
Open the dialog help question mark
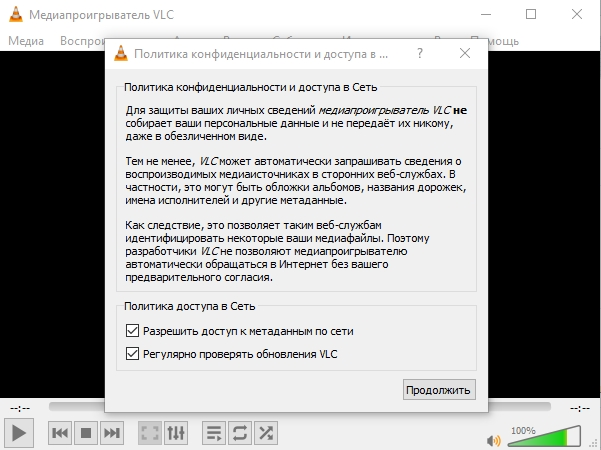[420, 53]
